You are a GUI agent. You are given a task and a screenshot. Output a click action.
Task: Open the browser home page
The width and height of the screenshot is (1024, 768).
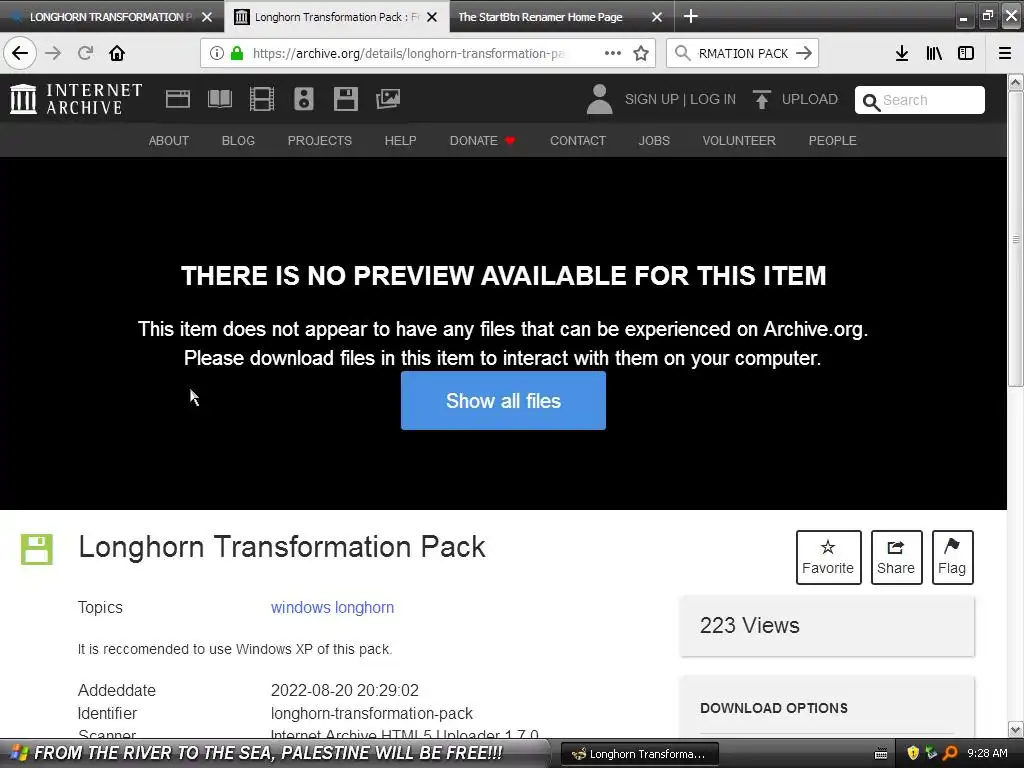[117, 53]
